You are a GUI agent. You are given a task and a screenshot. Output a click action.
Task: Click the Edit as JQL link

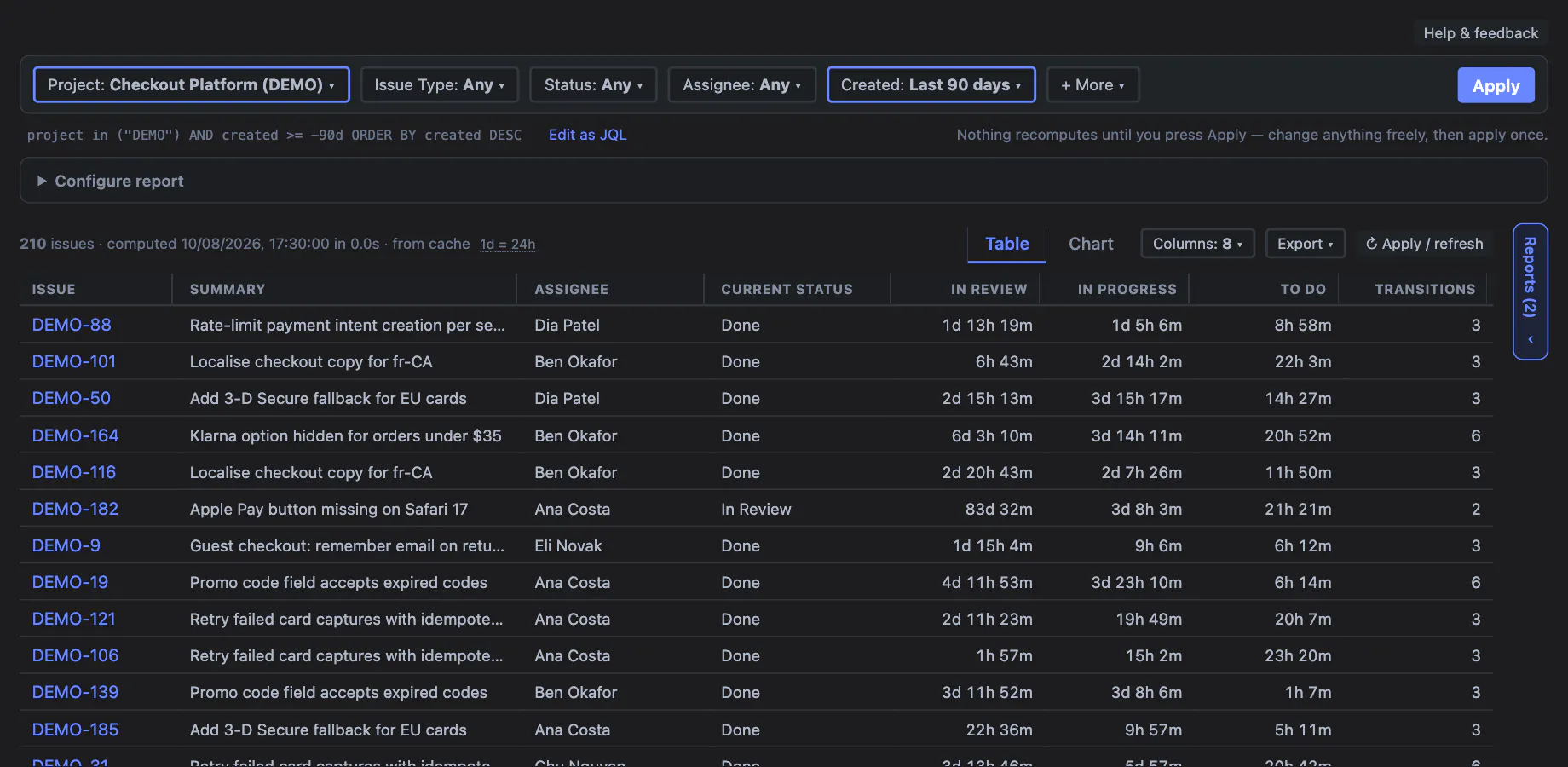tap(587, 135)
